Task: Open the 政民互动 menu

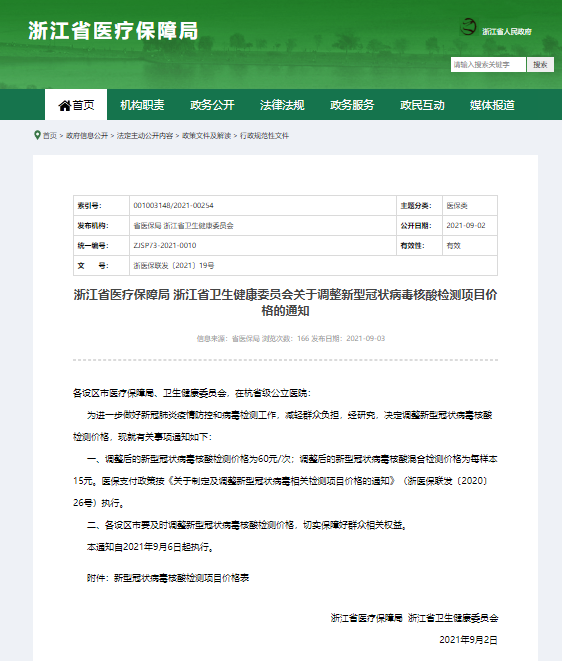Action: click(422, 105)
